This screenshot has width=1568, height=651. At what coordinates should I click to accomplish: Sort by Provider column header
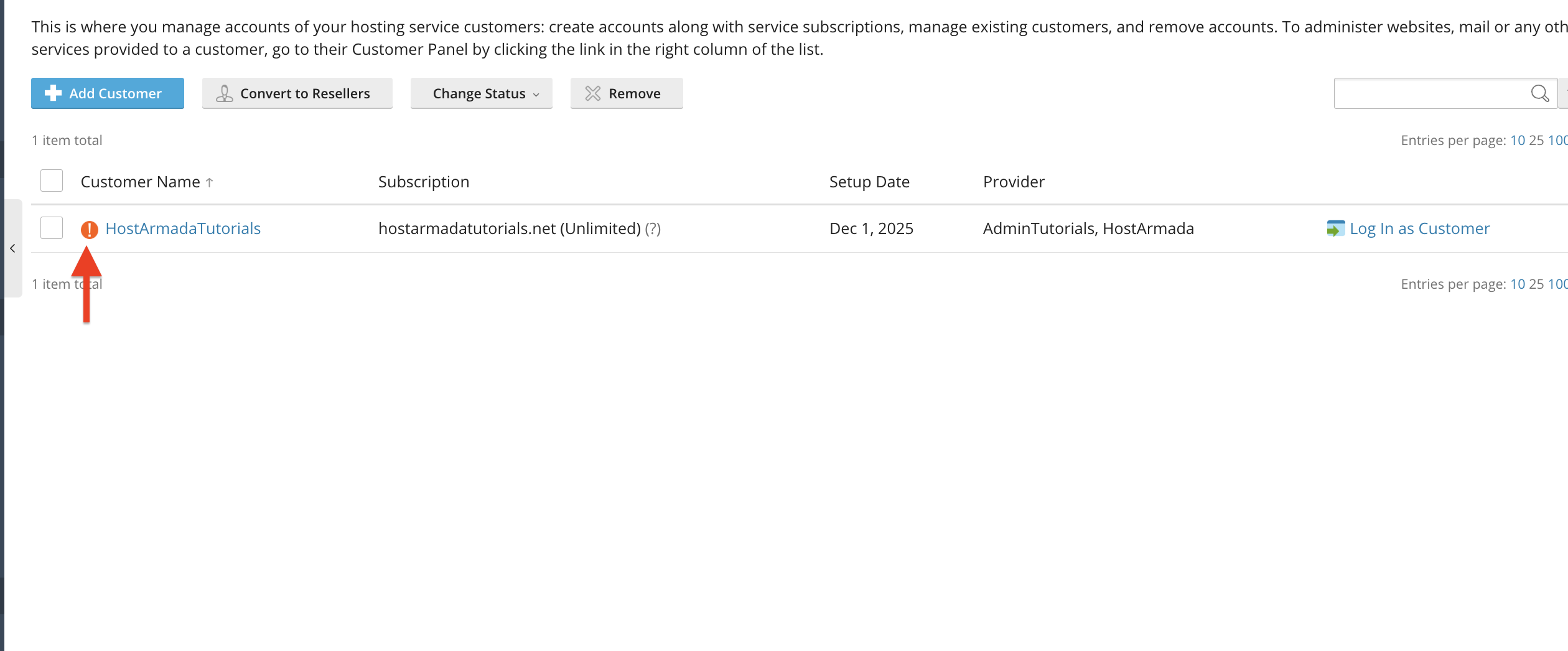click(1014, 182)
